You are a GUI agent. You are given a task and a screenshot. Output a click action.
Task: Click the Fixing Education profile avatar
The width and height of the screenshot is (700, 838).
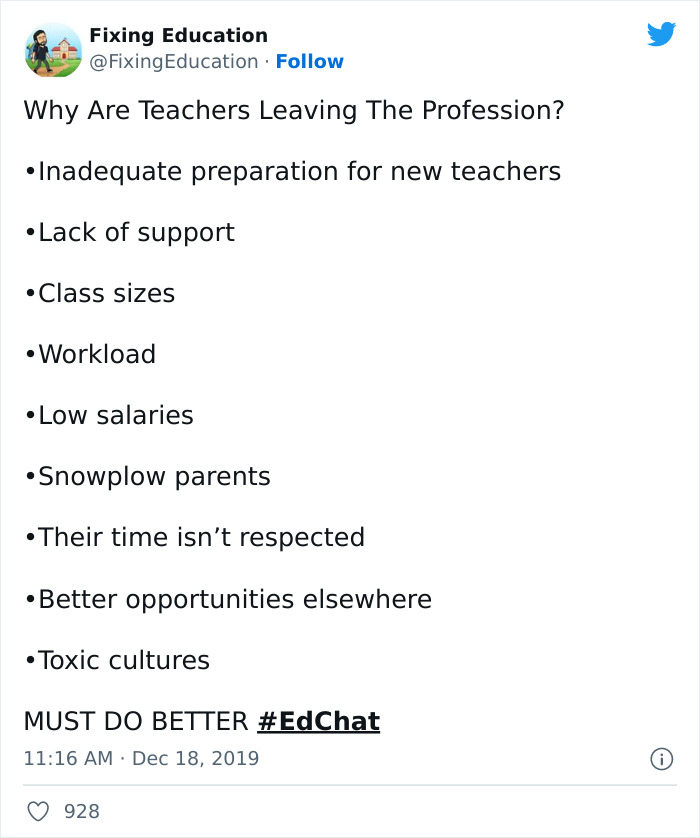click(x=52, y=47)
